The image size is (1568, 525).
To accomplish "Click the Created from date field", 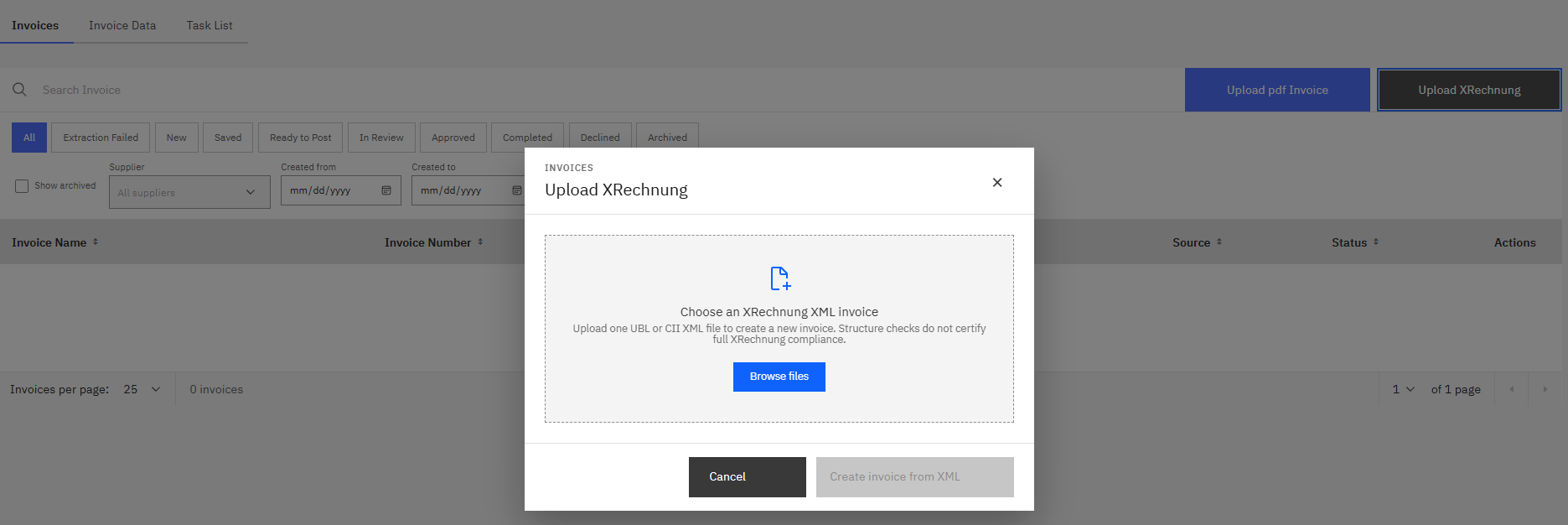I will (x=341, y=190).
